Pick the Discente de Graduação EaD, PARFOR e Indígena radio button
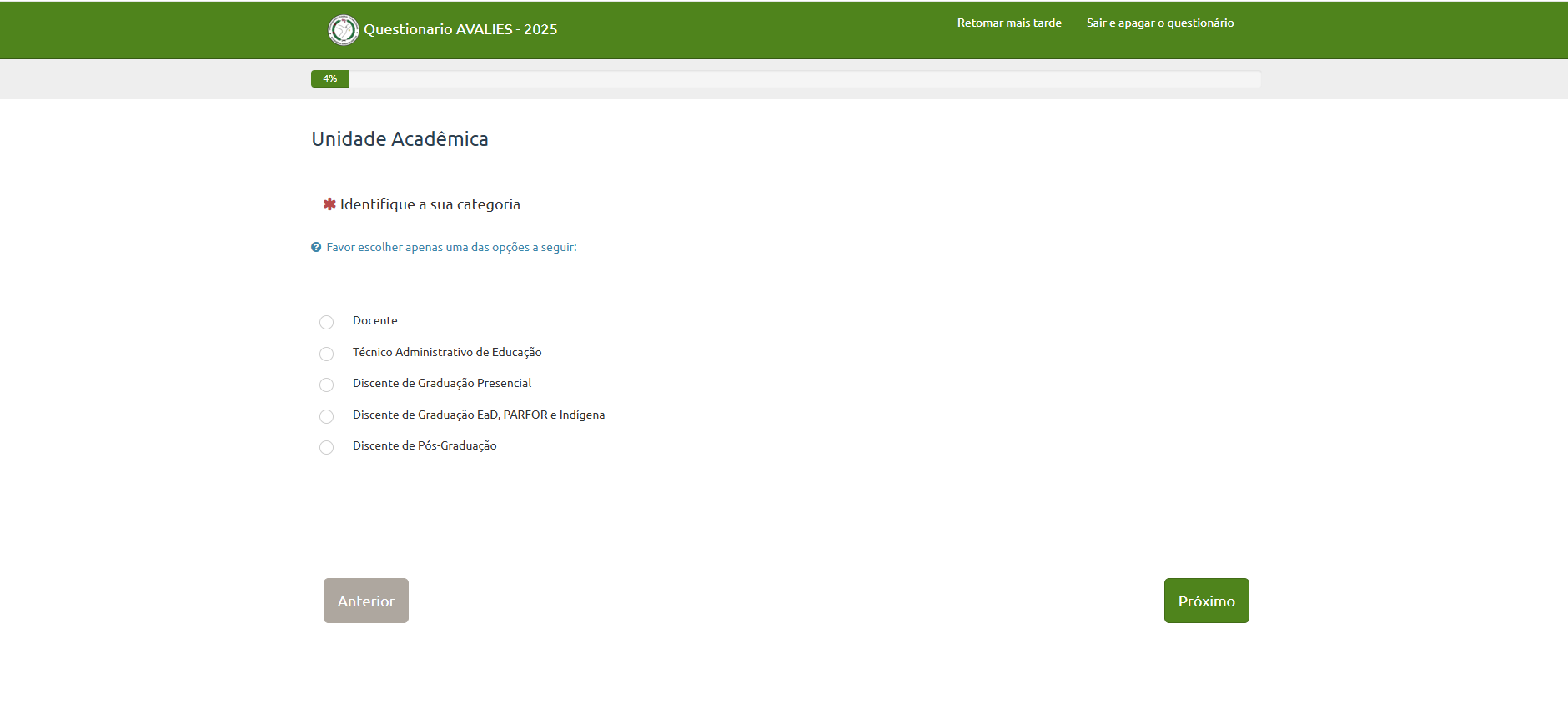Screen dimensions: 1568x709 pos(326,416)
